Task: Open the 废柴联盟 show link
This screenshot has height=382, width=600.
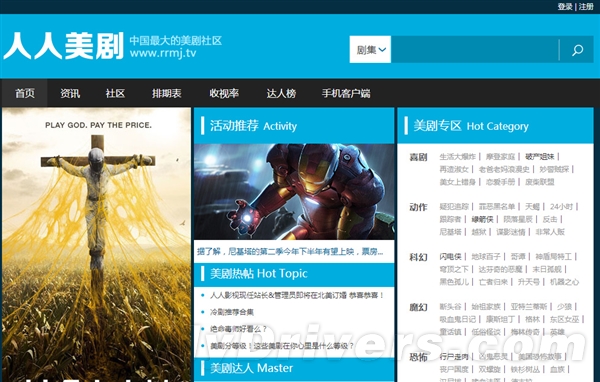Action: [540, 182]
